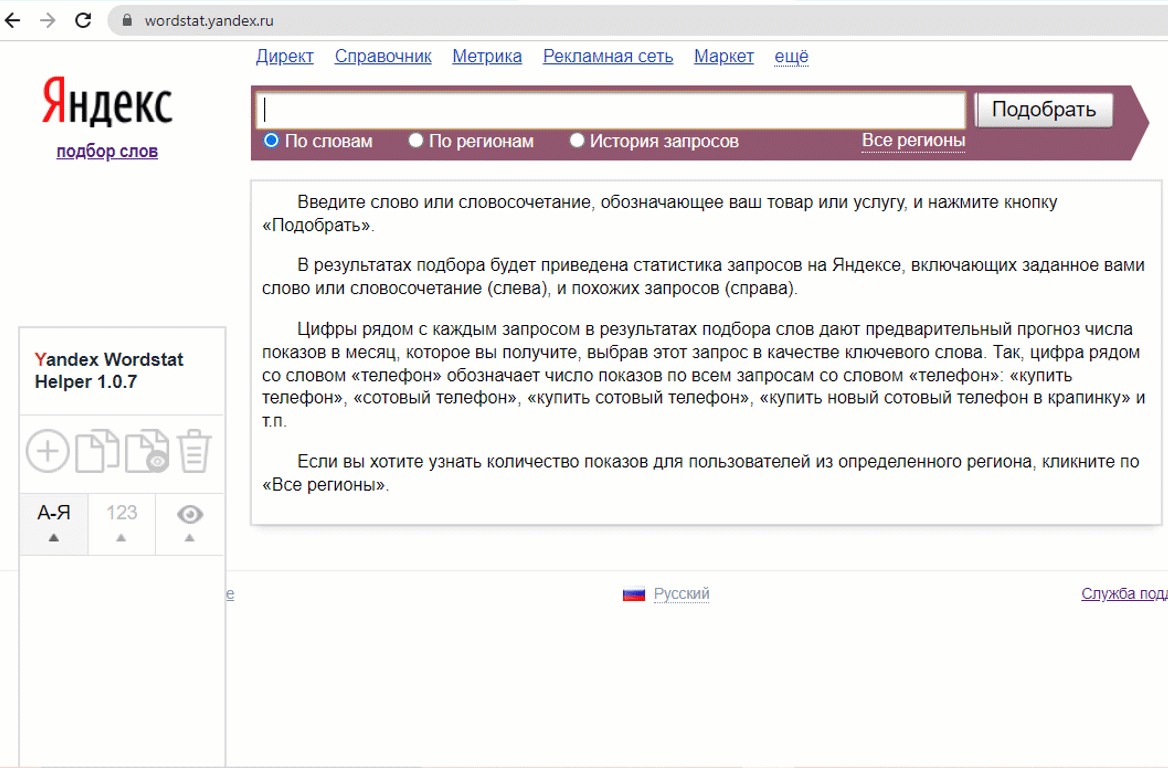1168x768 pixels.
Task: Select the По регионам radio button
Action: [x=416, y=140]
